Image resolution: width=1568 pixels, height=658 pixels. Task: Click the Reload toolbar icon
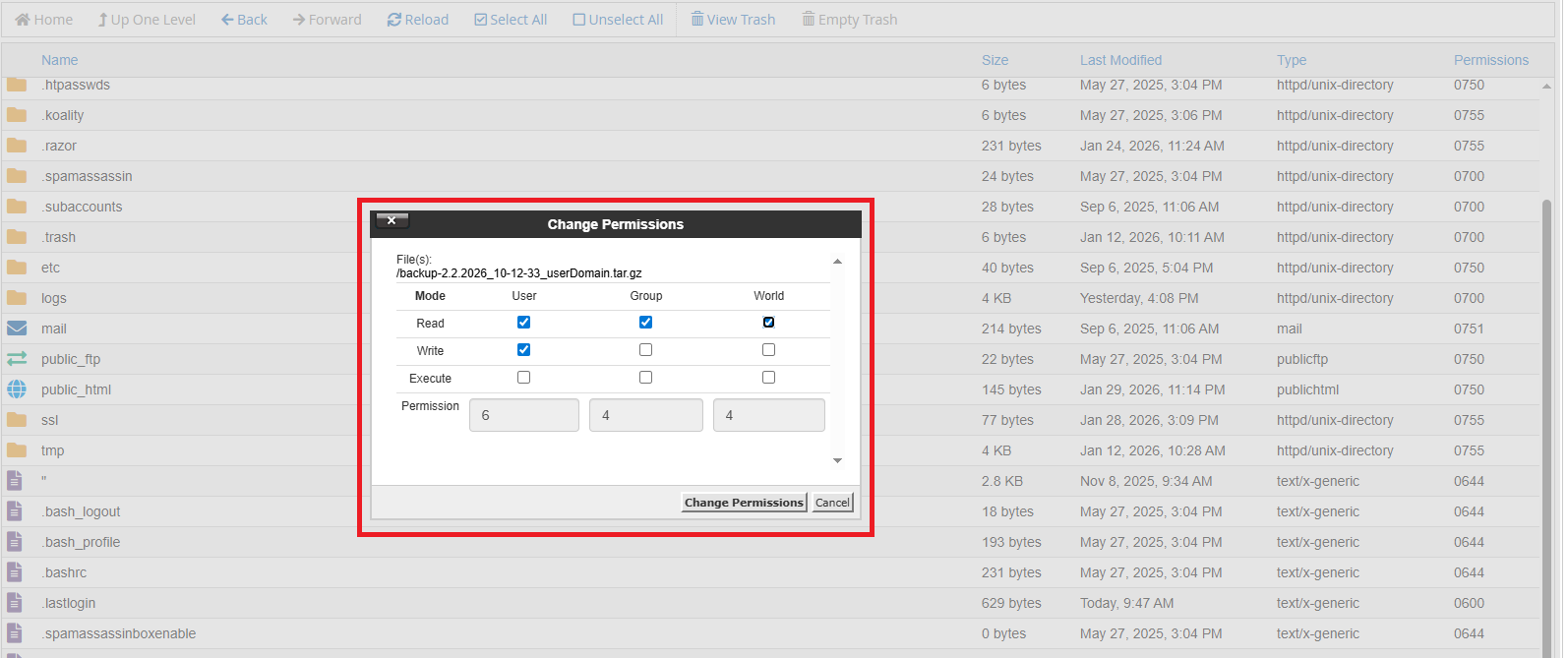tap(394, 20)
